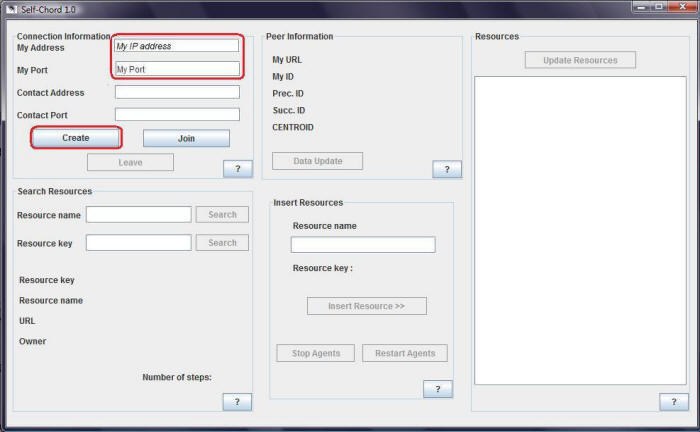The image size is (700, 432).
Task: Click into the Contact Address field
Action: coord(177,92)
